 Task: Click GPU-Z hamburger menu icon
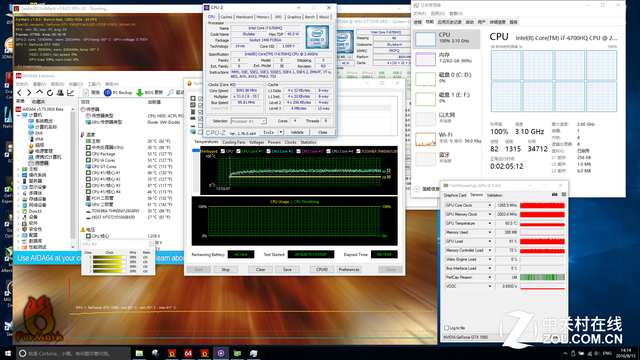pos(564,195)
